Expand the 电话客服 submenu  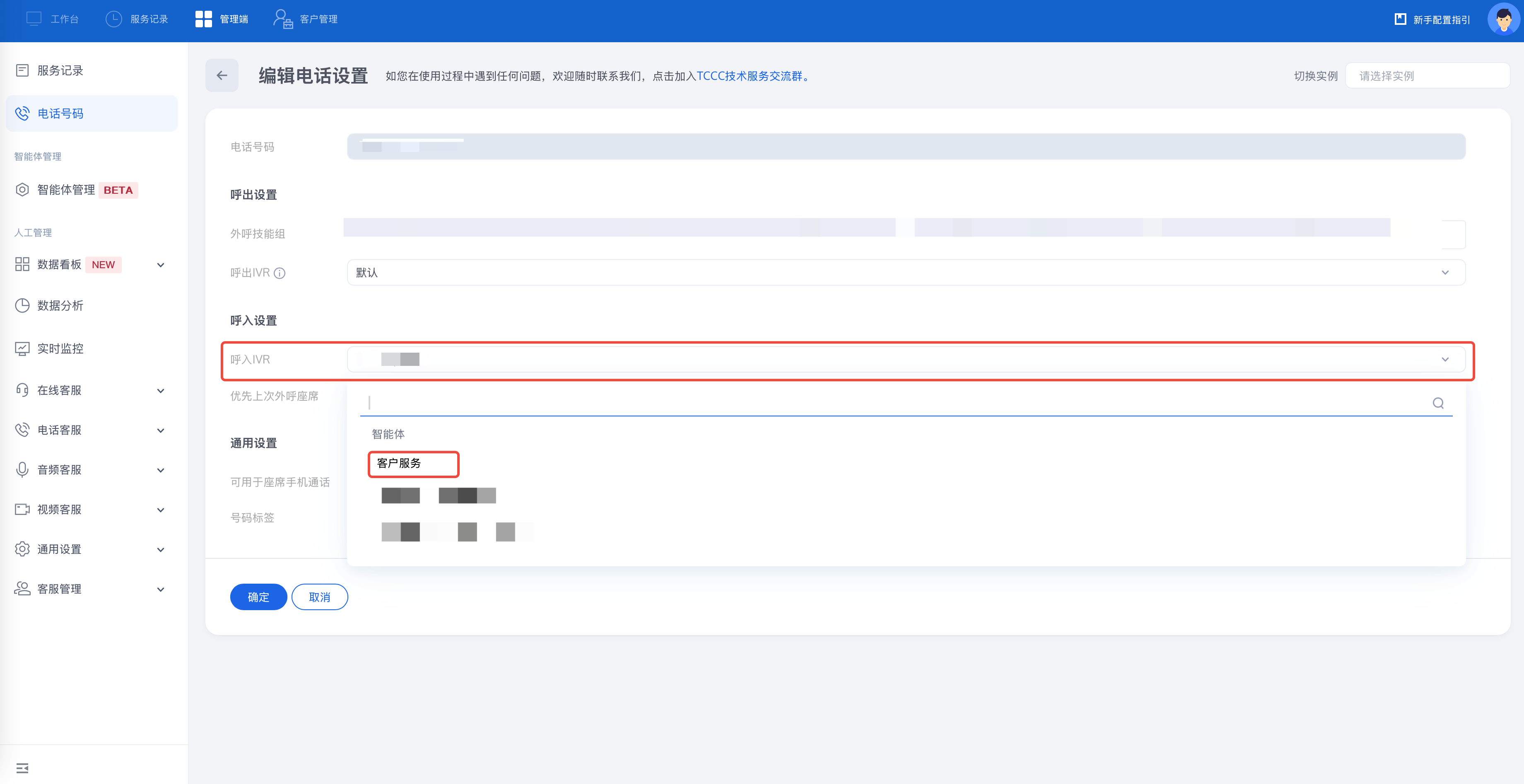160,430
